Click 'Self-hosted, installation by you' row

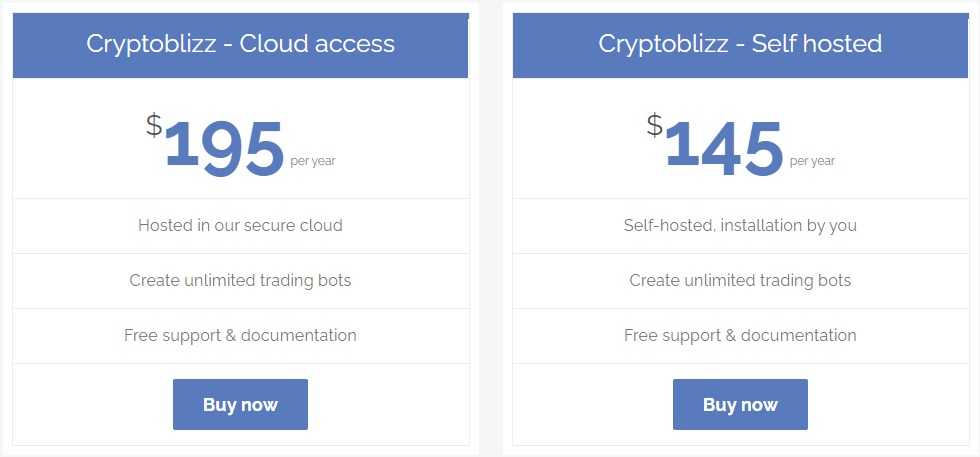(740, 225)
